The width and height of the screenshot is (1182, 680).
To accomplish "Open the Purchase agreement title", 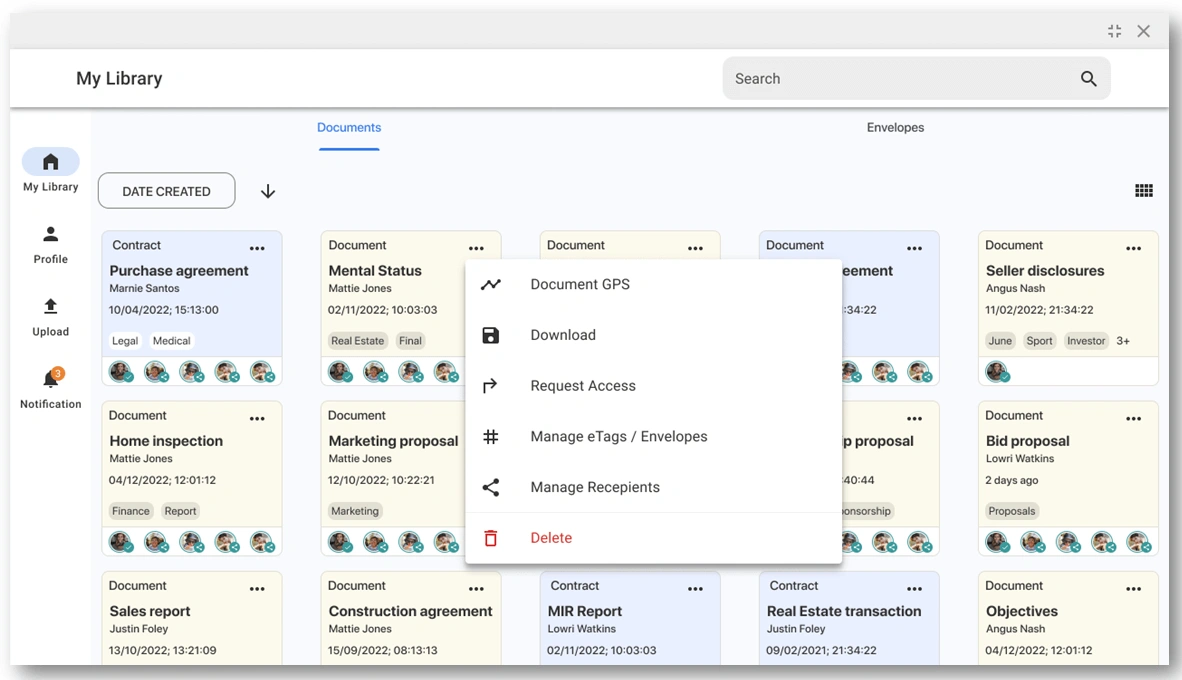I will (x=179, y=271).
